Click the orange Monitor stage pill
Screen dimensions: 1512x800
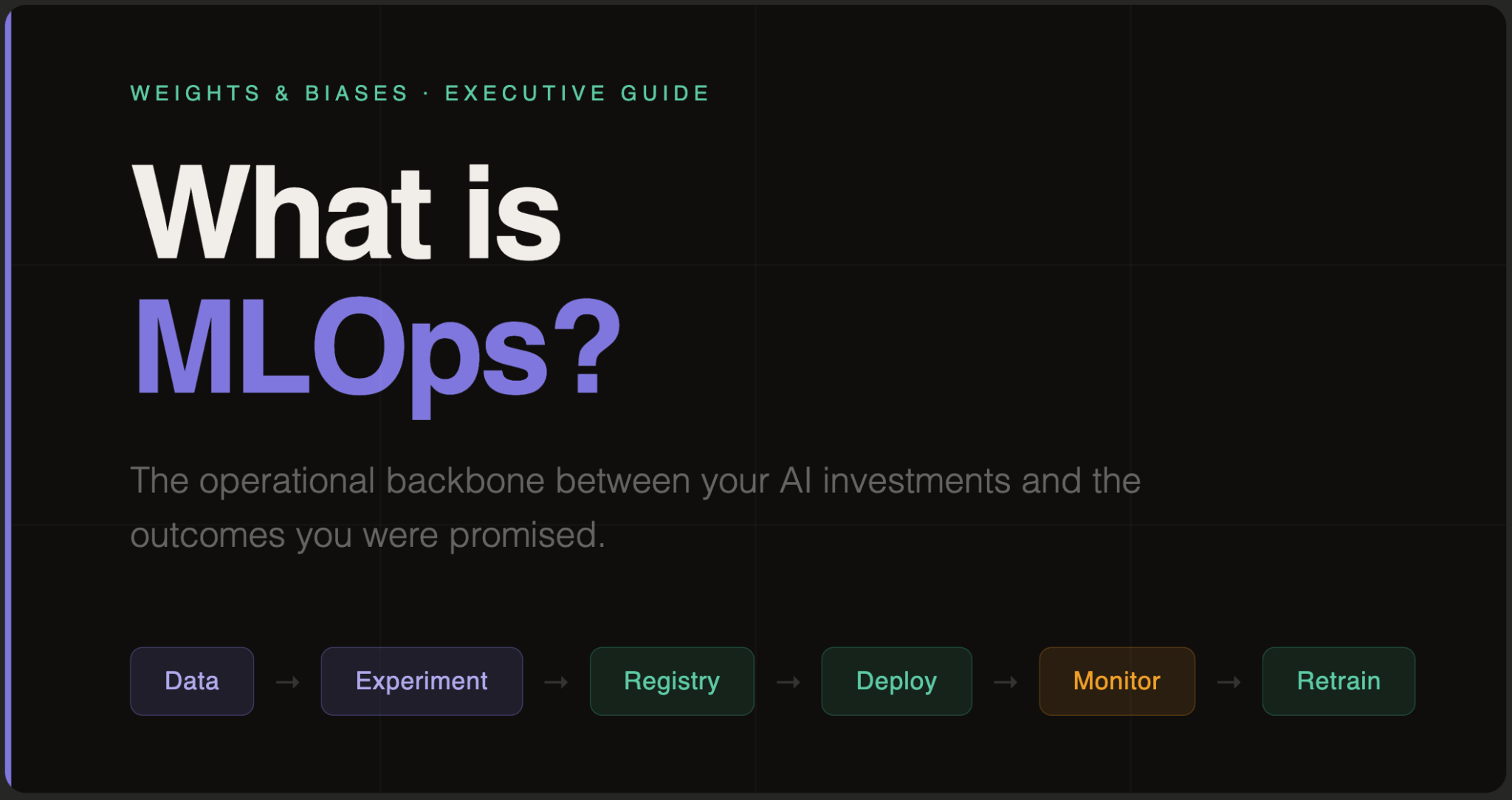(1116, 681)
